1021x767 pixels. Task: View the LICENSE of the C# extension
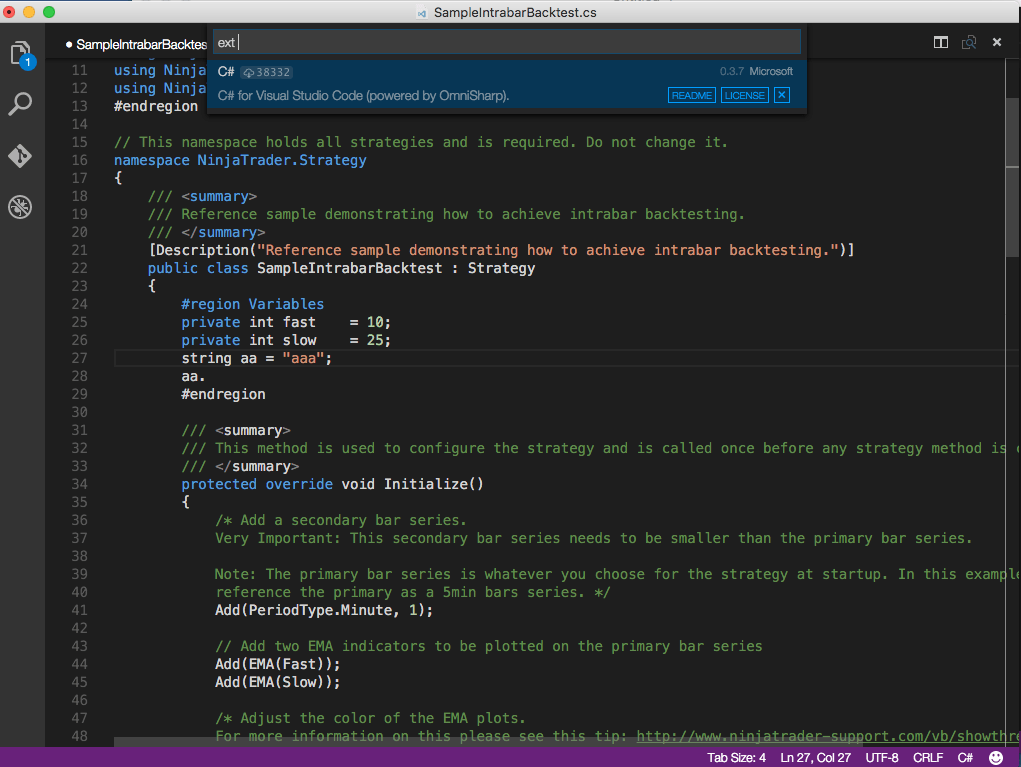point(744,95)
